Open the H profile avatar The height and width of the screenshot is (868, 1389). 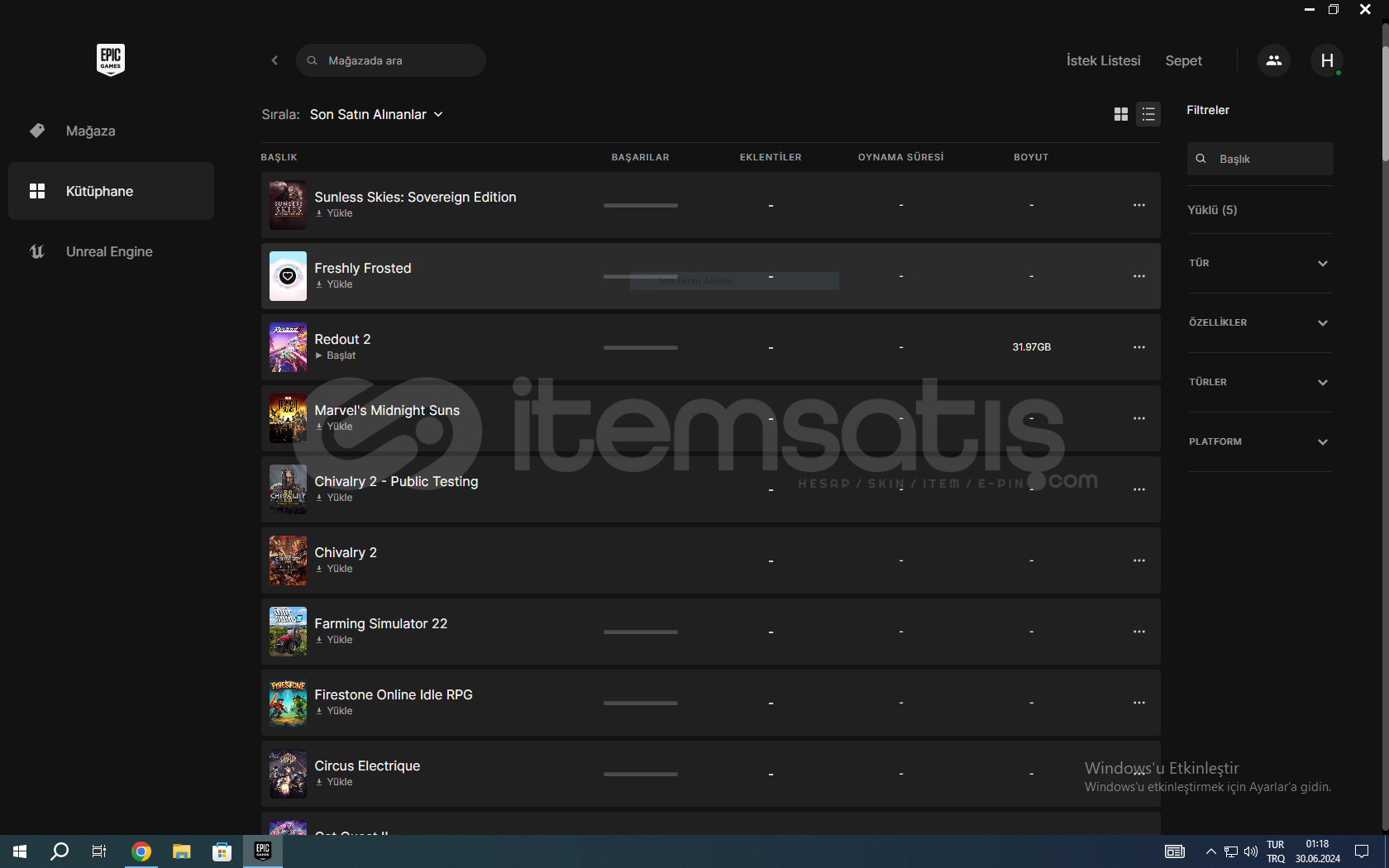[x=1327, y=60]
